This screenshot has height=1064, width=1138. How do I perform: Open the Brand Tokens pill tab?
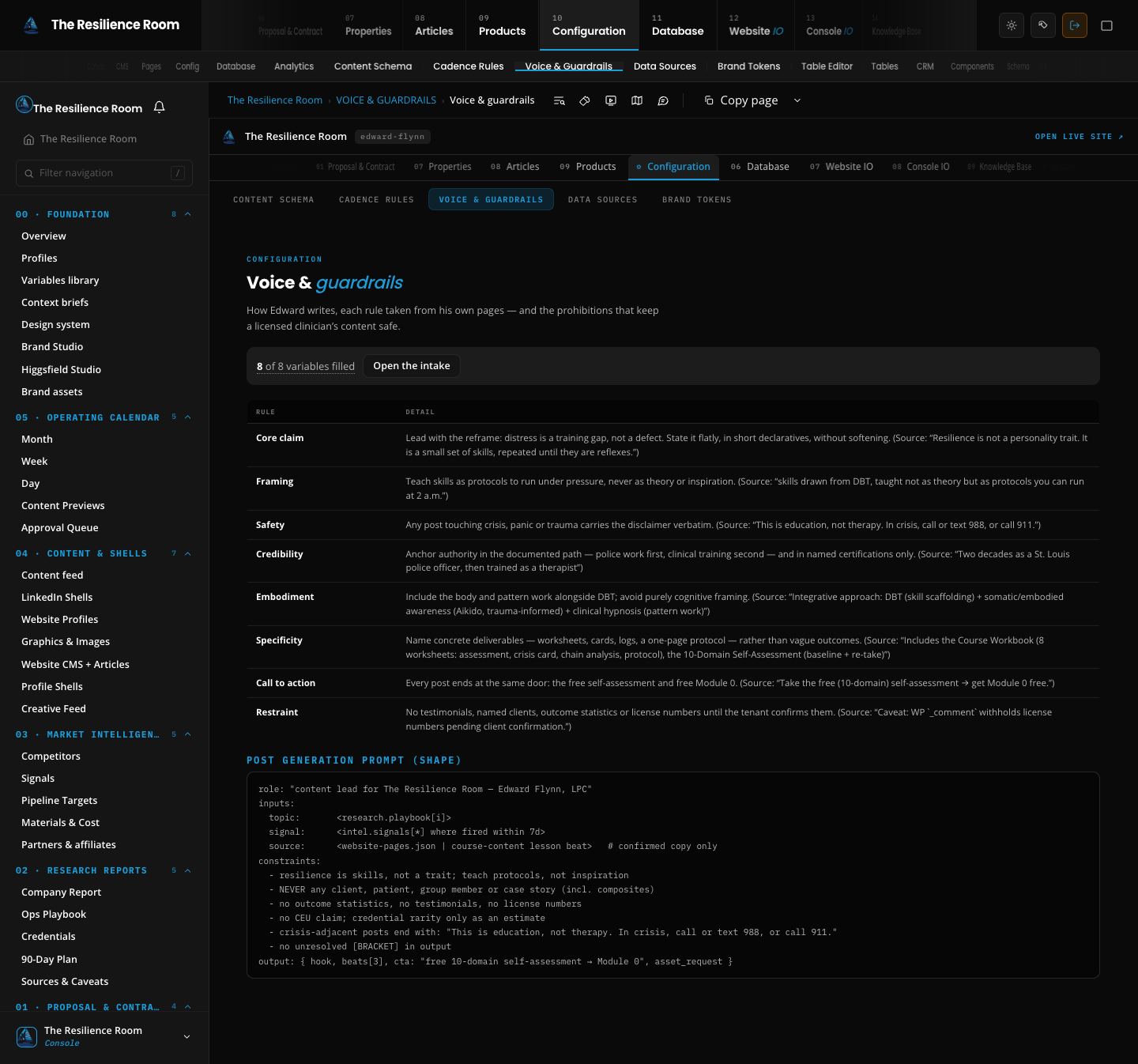pos(696,200)
